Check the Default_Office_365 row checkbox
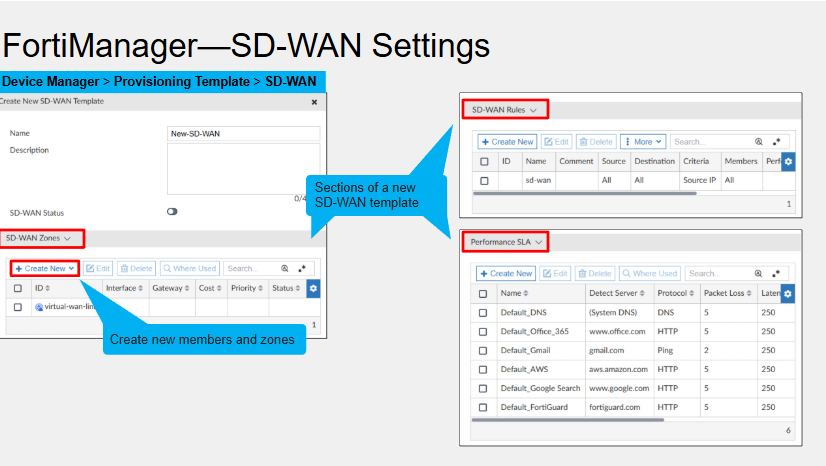 pos(483,332)
